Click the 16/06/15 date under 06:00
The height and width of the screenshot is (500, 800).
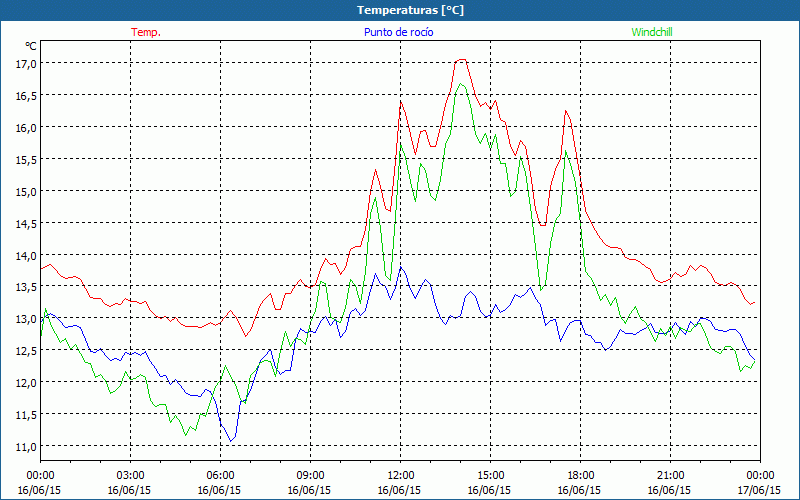pos(219,490)
